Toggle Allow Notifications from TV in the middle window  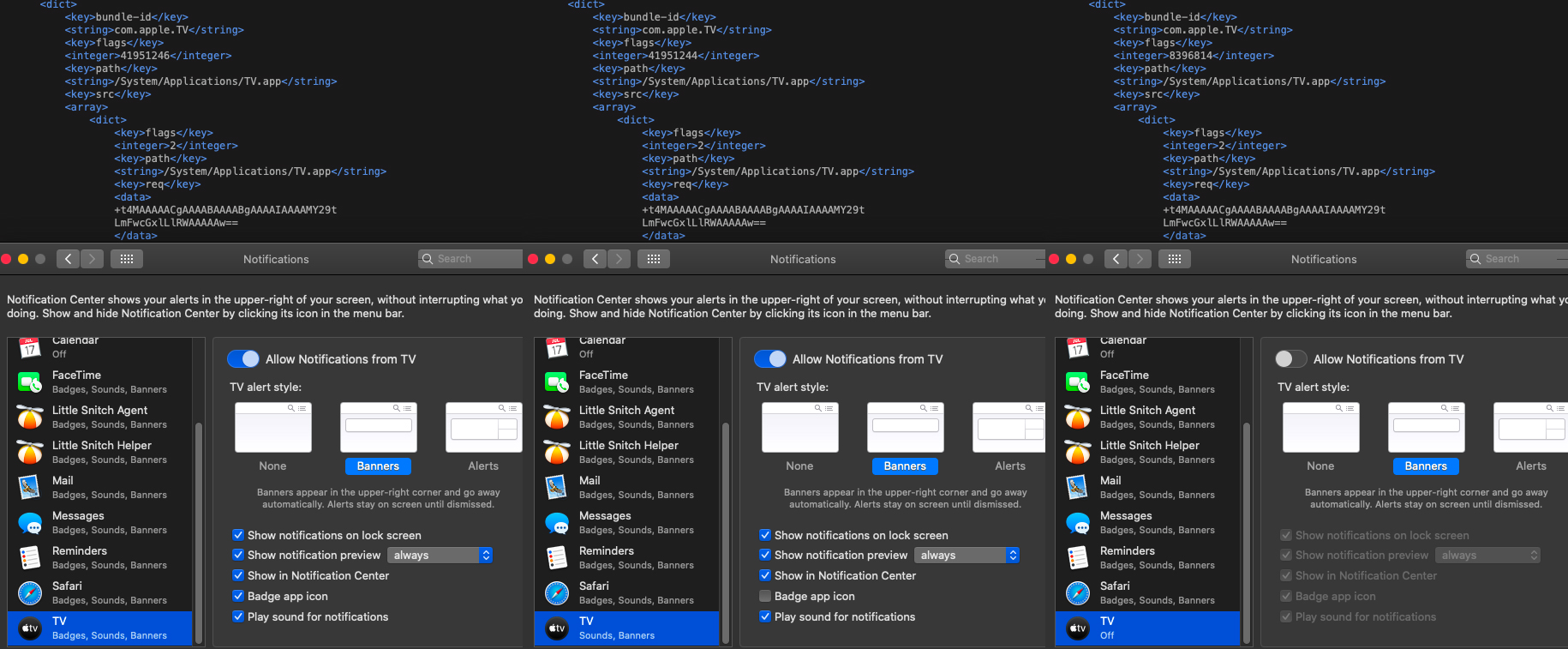pyautogui.click(x=770, y=359)
